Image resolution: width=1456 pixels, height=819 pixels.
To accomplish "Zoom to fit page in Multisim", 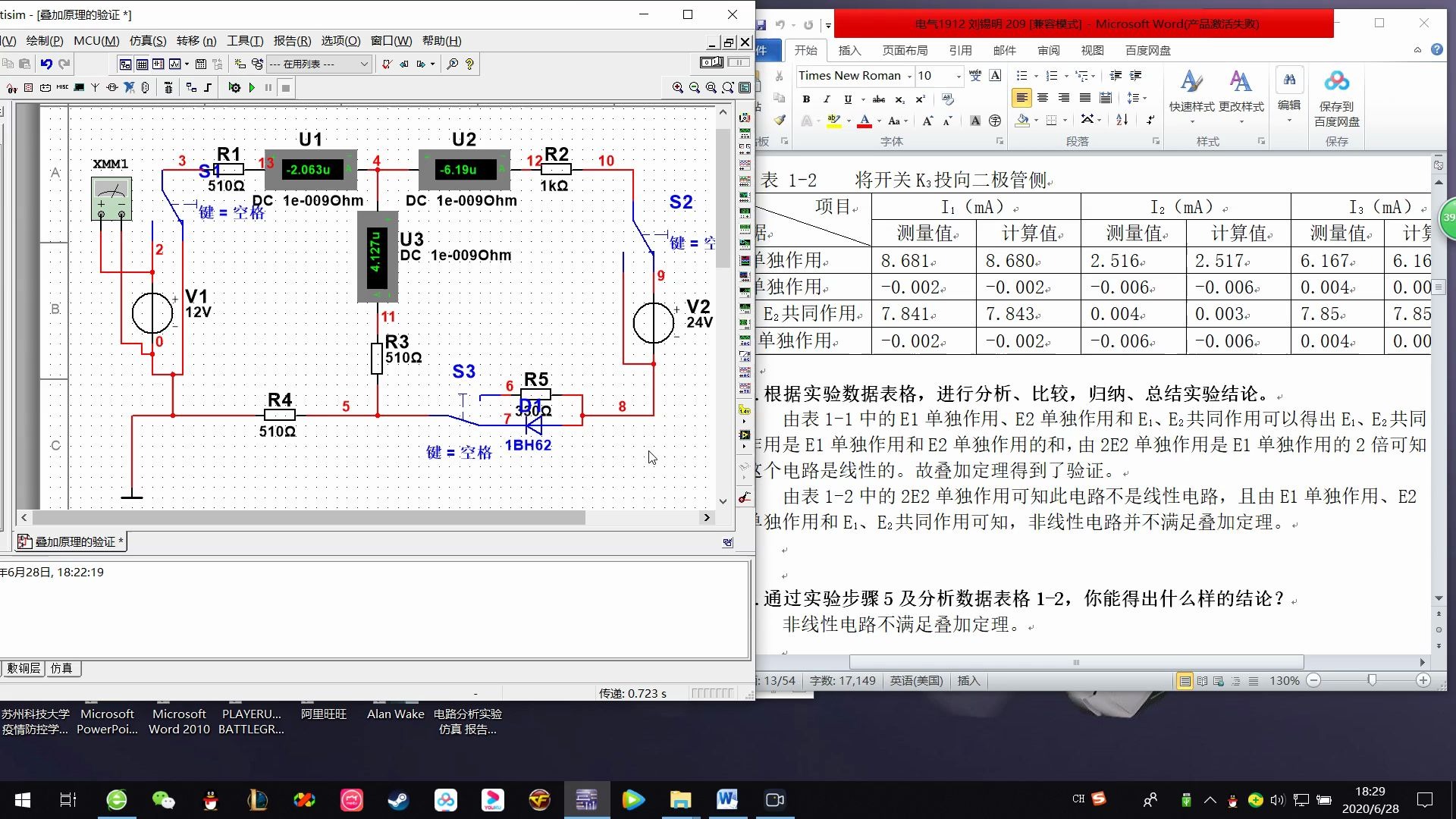I will click(728, 88).
